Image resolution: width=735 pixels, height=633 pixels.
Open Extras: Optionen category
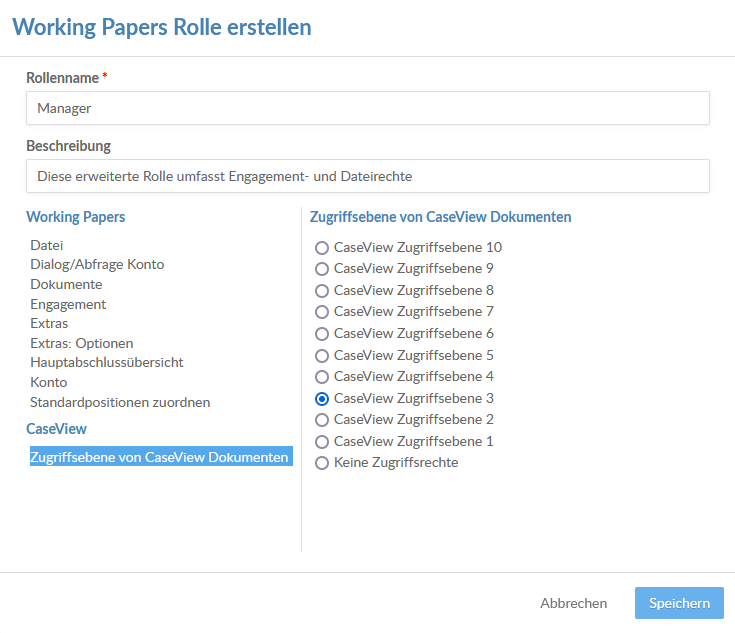(82, 343)
